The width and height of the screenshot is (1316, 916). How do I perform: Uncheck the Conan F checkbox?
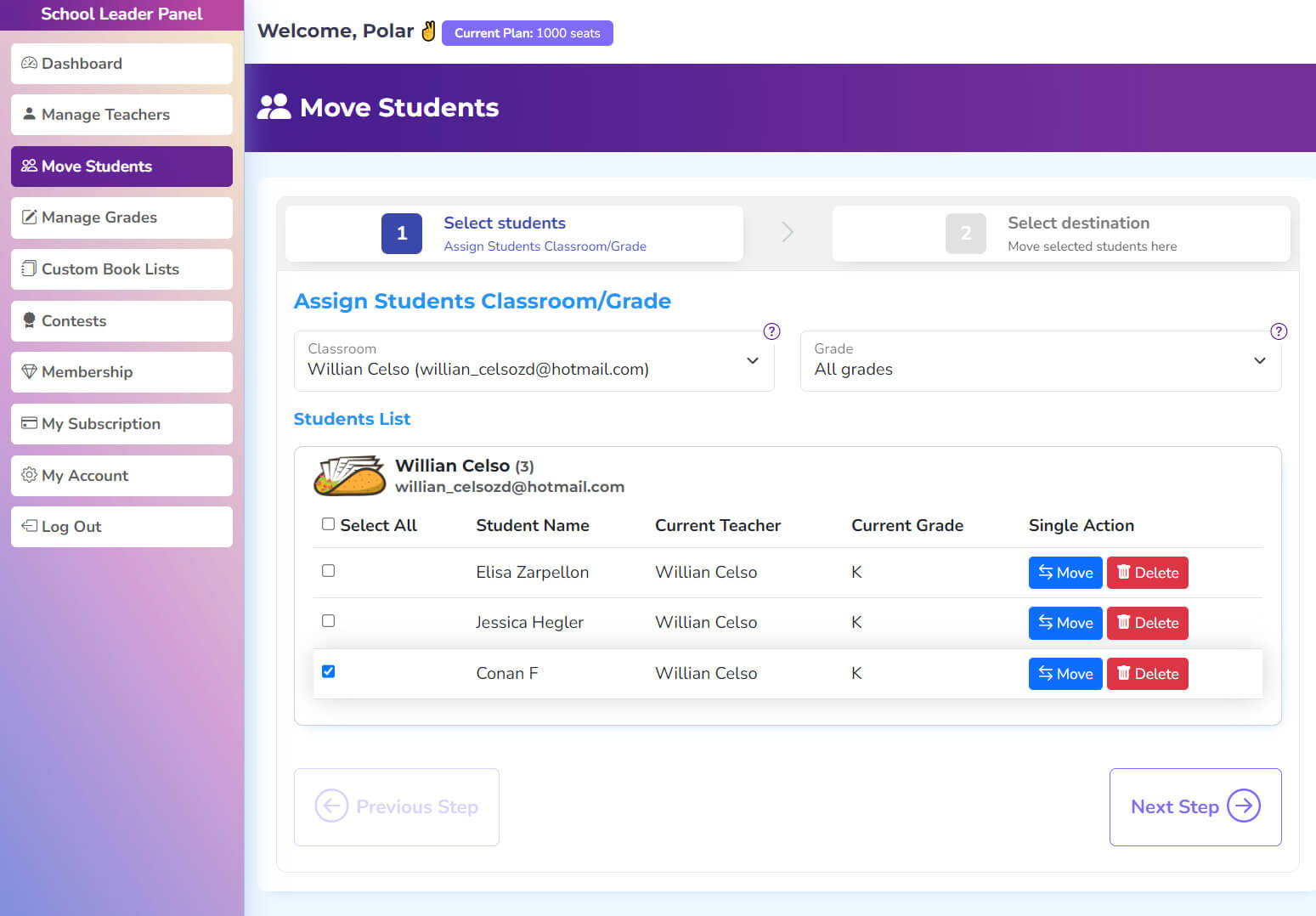(x=328, y=671)
